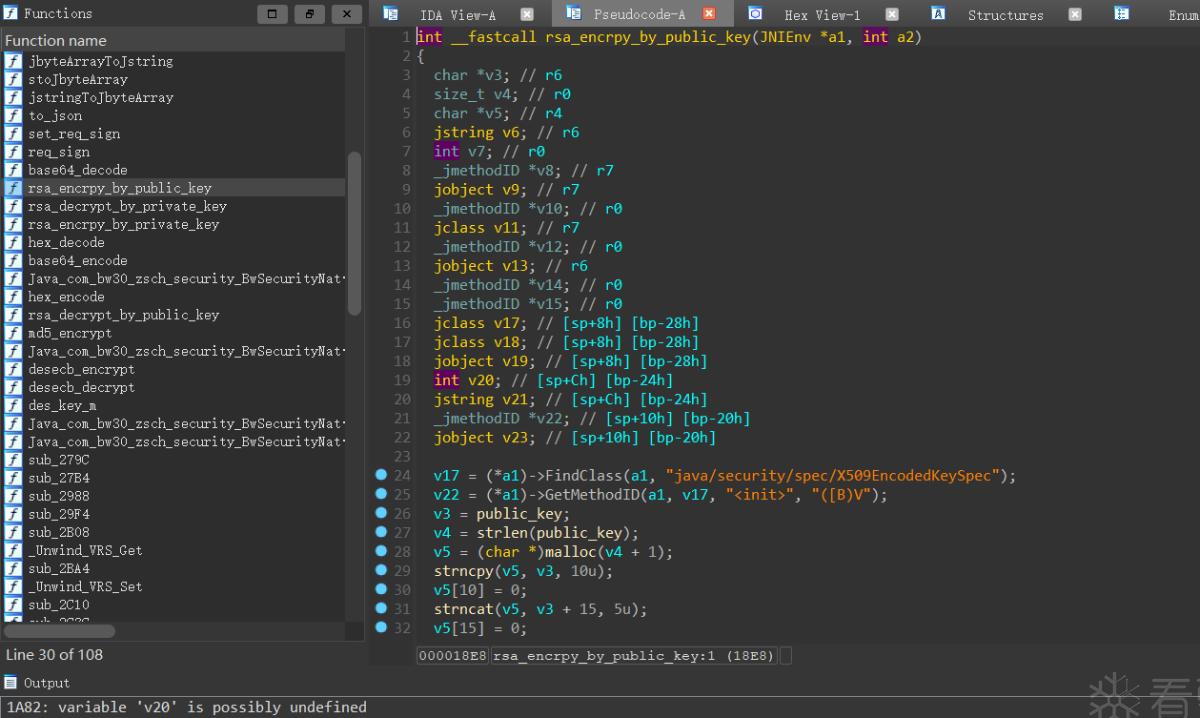Select rsa_decrypt_by_private_key function
The width and height of the screenshot is (1200, 718).
pos(127,206)
